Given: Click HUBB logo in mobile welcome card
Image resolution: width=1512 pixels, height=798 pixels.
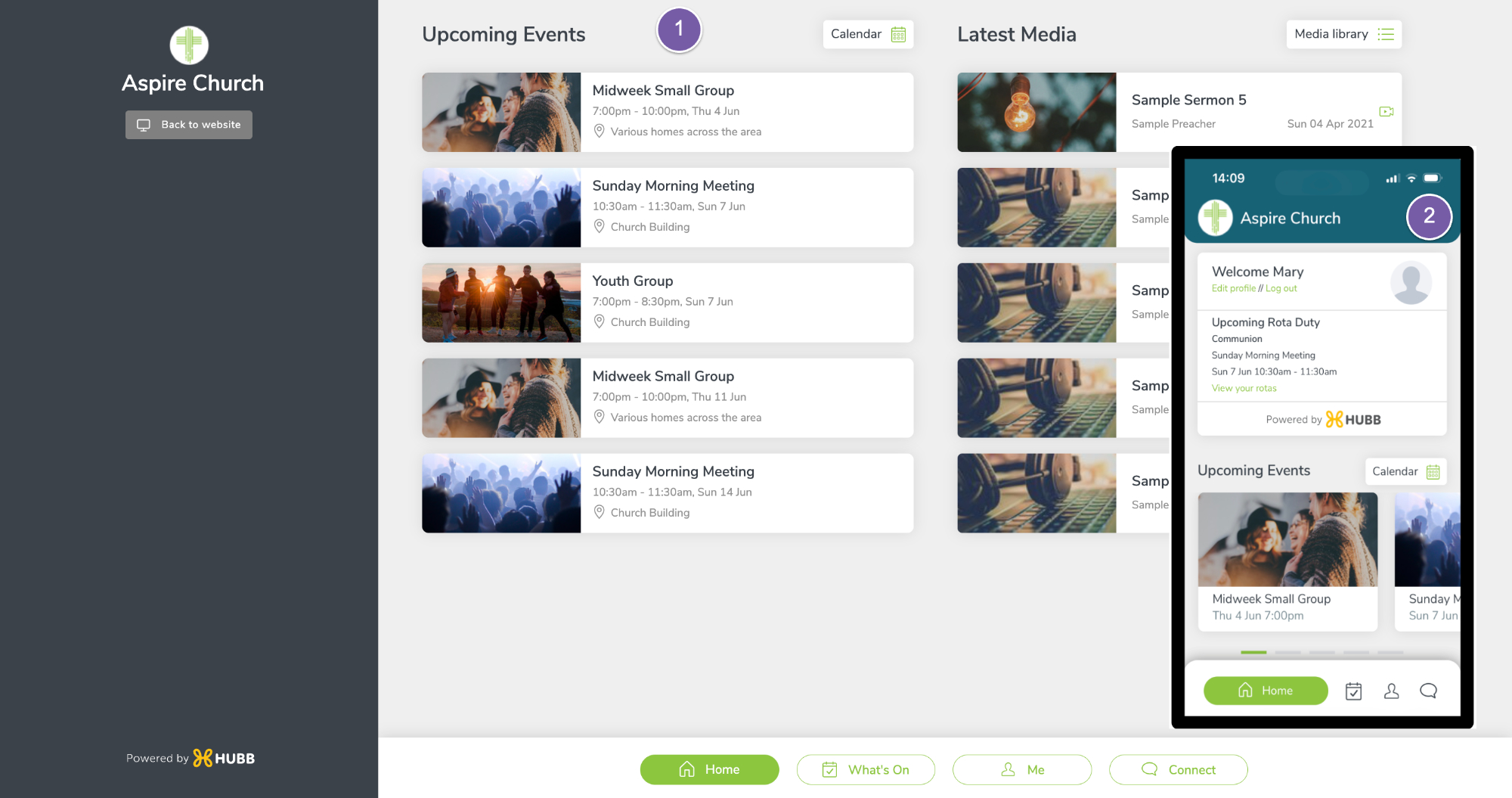Looking at the screenshot, I should tap(1353, 419).
